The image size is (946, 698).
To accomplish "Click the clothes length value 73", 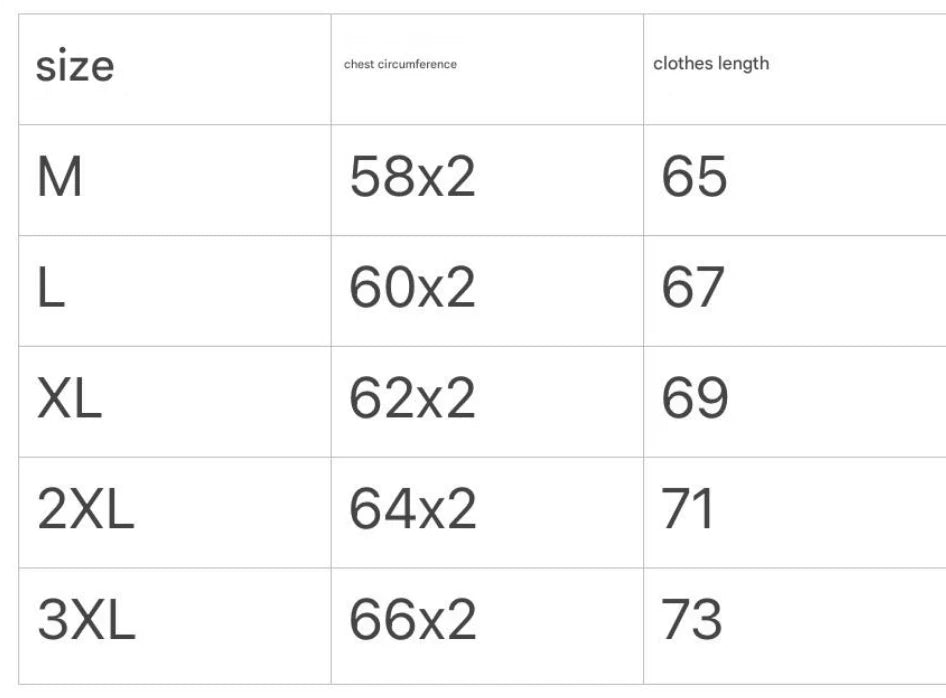I will coord(692,622).
